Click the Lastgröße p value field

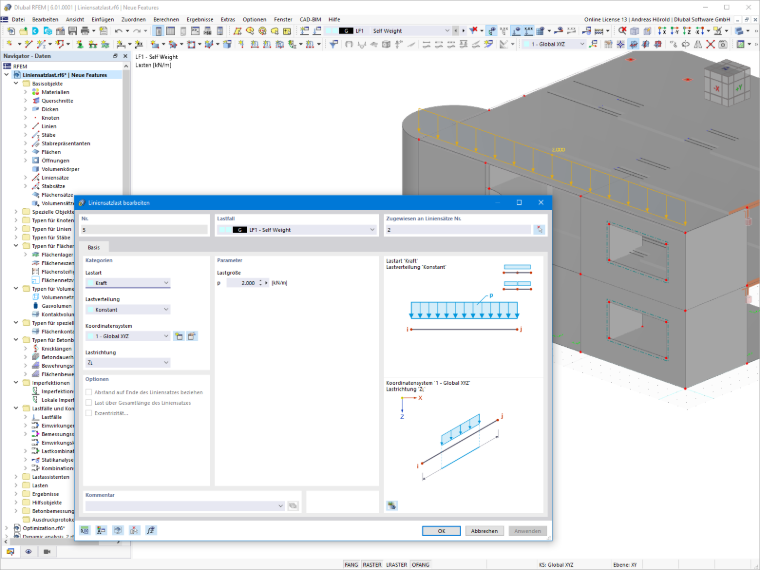pos(242,283)
